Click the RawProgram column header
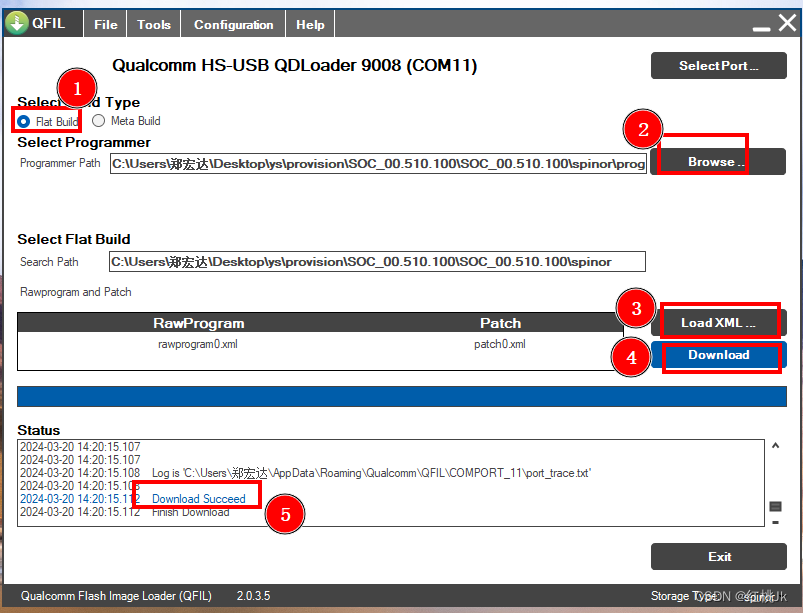The height and width of the screenshot is (613, 803). point(199,323)
